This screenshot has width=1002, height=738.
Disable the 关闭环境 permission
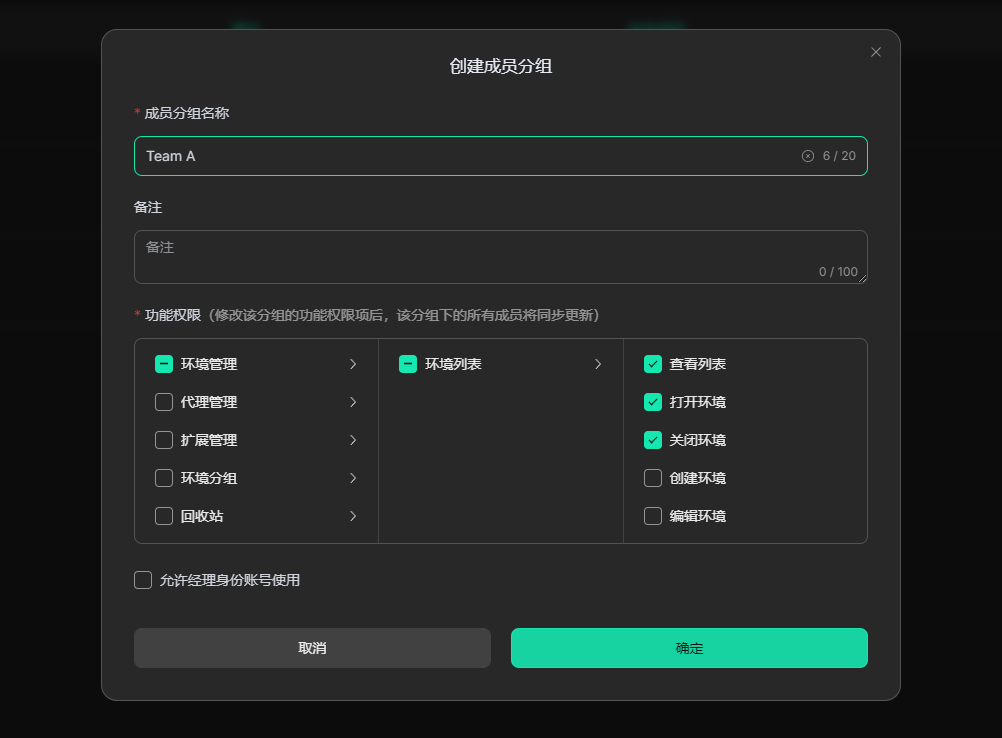click(x=653, y=440)
